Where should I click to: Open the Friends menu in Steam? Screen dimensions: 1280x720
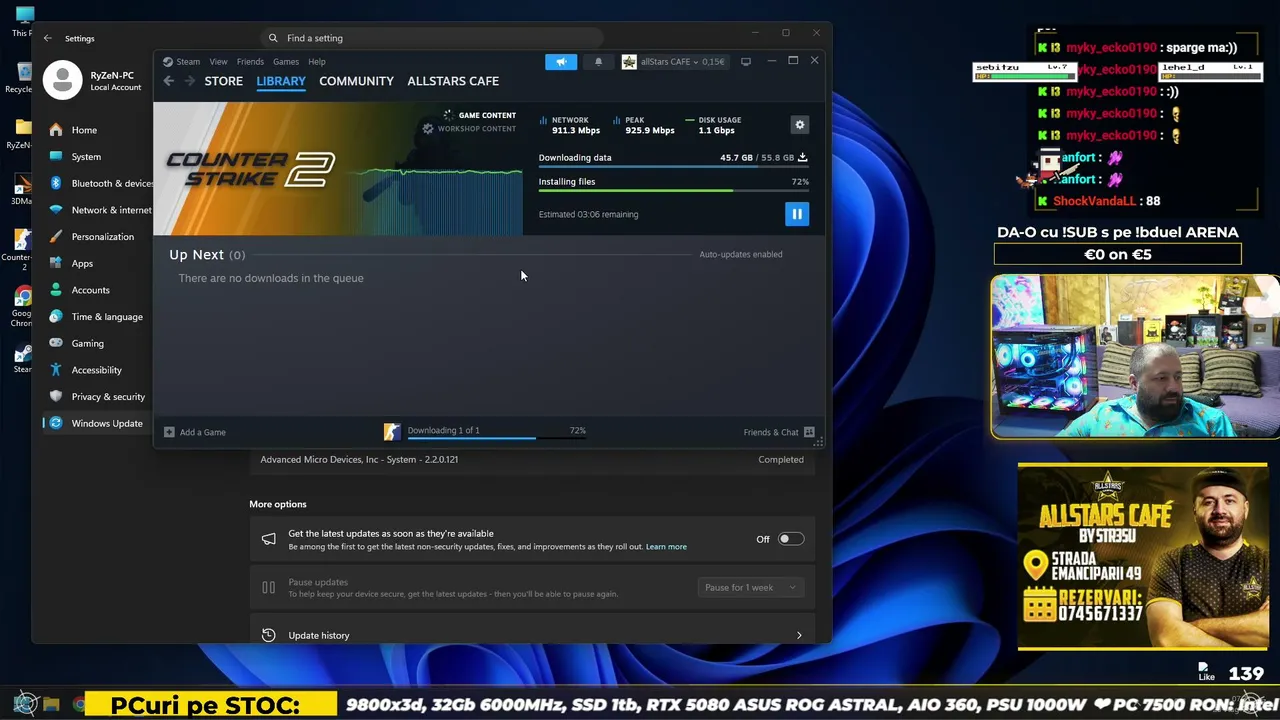[x=250, y=62]
